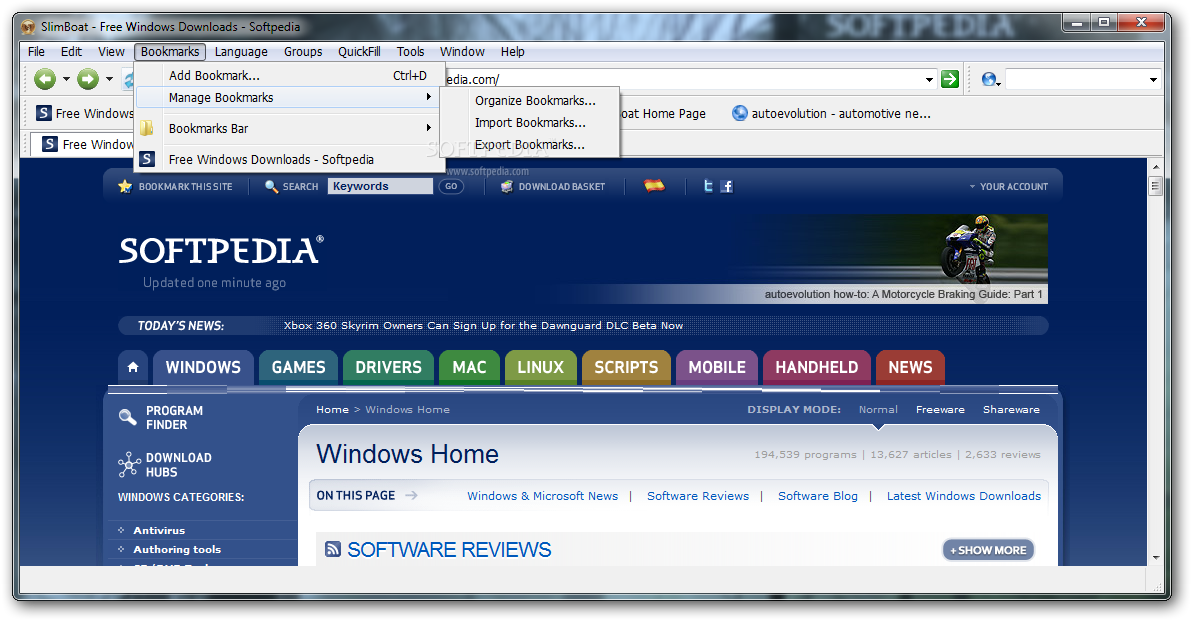Click the Bookmarks Bar folder icon
The height and width of the screenshot is (621, 1192).
pos(147,128)
